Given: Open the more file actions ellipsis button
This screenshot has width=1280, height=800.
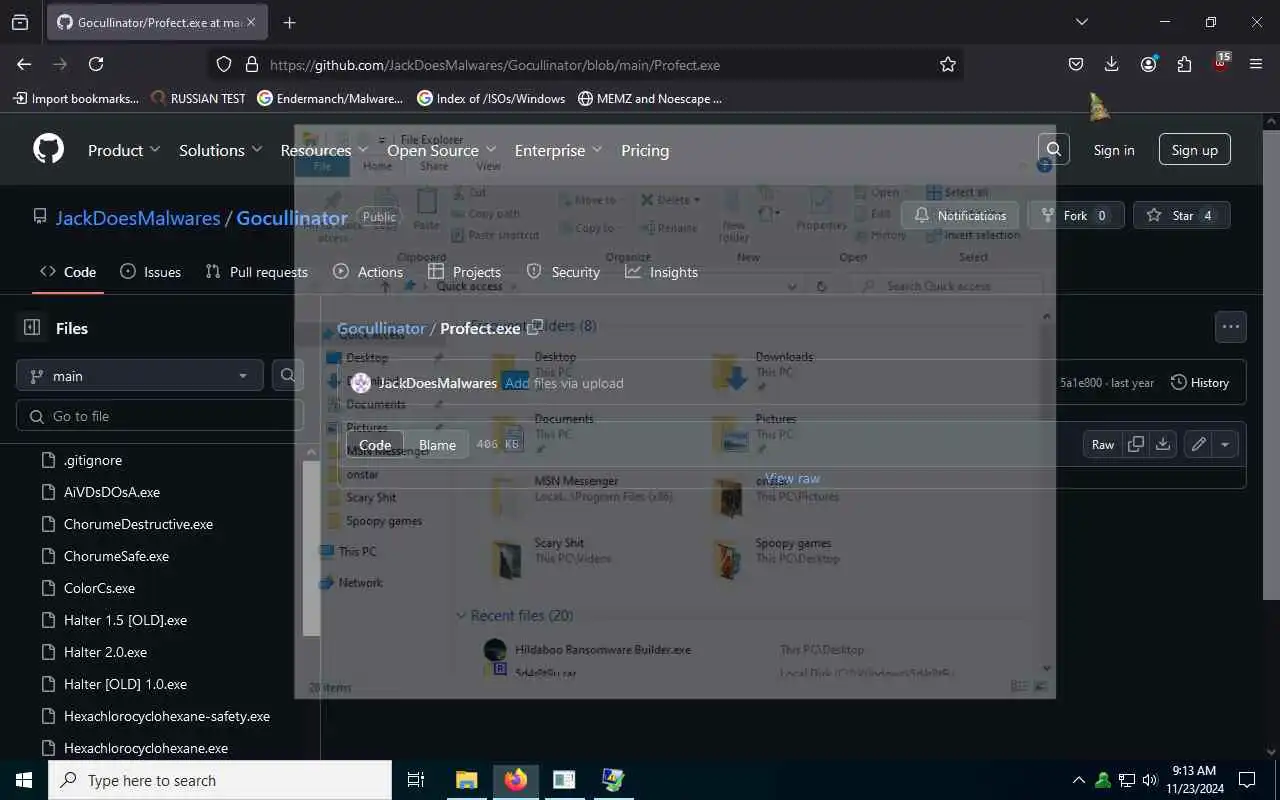Looking at the screenshot, I should pos(1230,326).
